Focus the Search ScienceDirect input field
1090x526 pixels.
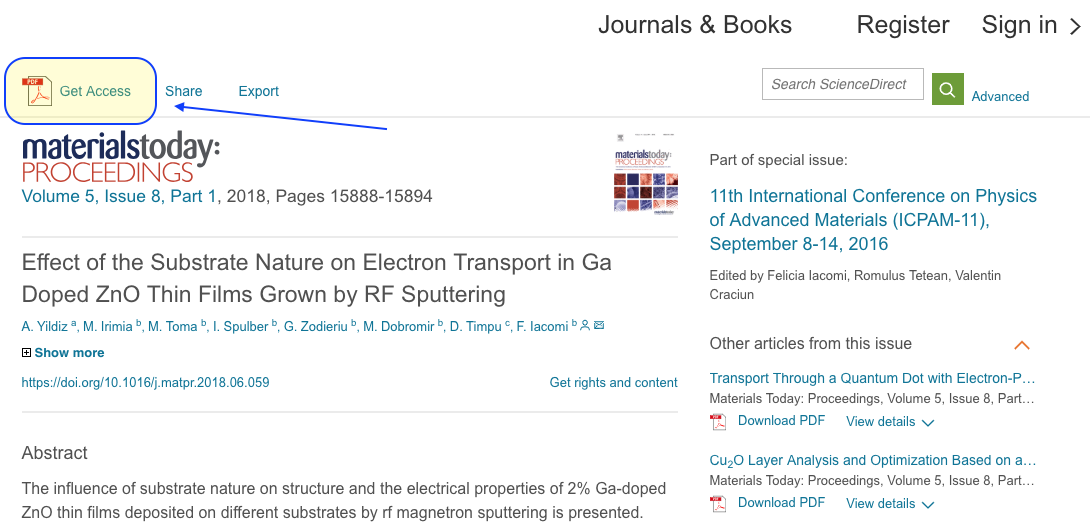coord(843,84)
